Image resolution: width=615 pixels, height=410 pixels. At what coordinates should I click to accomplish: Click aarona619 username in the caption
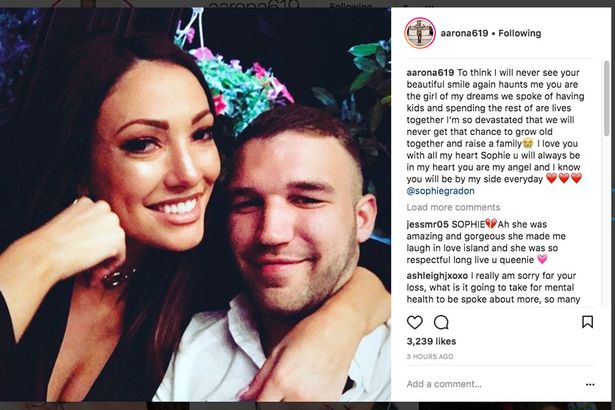coord(430,73)
